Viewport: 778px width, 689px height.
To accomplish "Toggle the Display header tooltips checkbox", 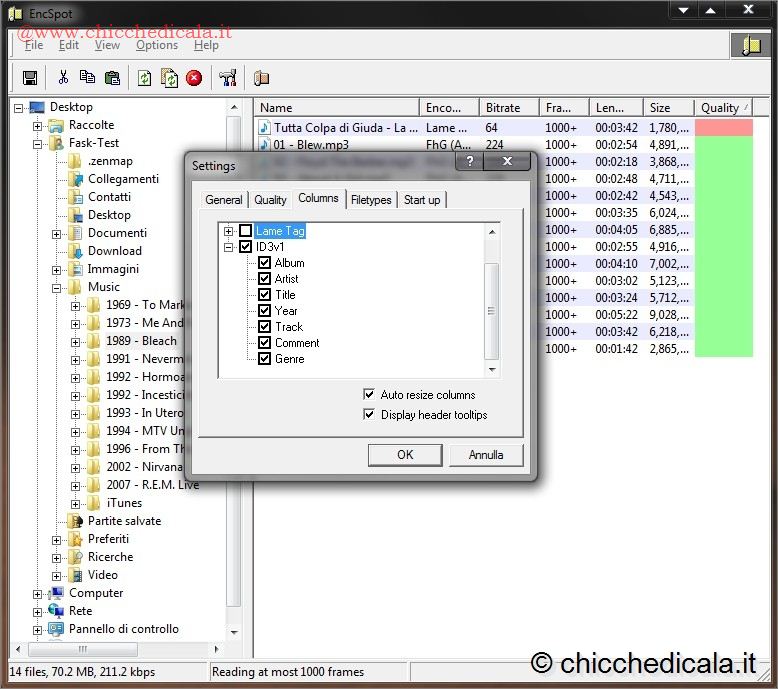I will (370, 415).
